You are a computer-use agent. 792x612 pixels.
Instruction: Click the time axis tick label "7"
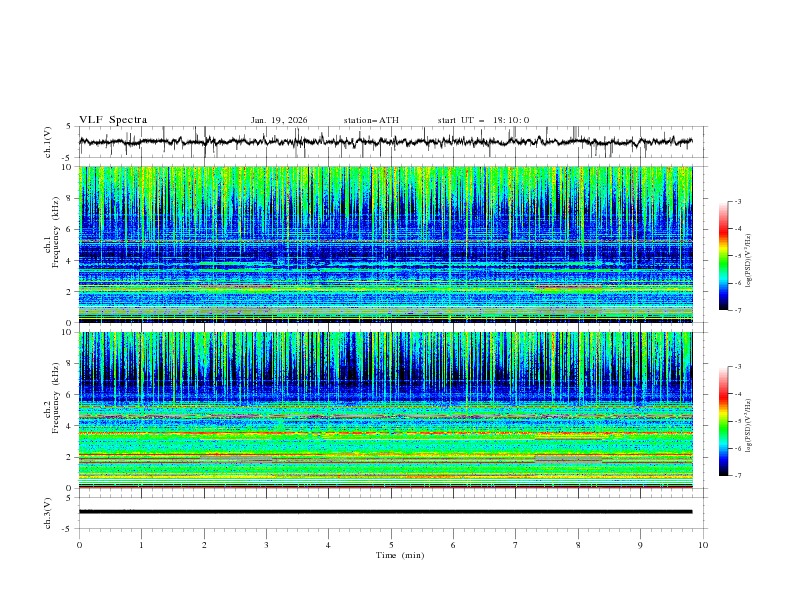(x=516, y=545)
